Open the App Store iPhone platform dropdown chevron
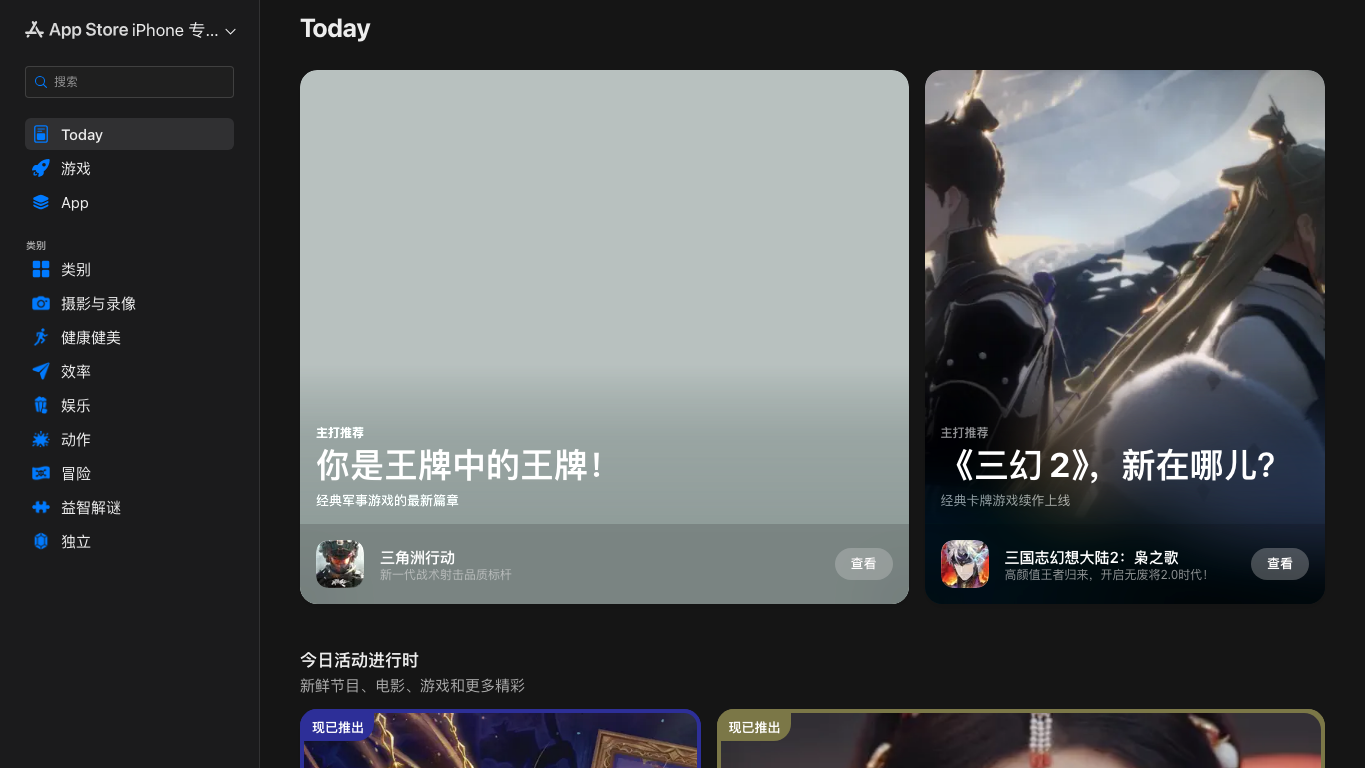The image size is (1365, 768). click(231, 31)
